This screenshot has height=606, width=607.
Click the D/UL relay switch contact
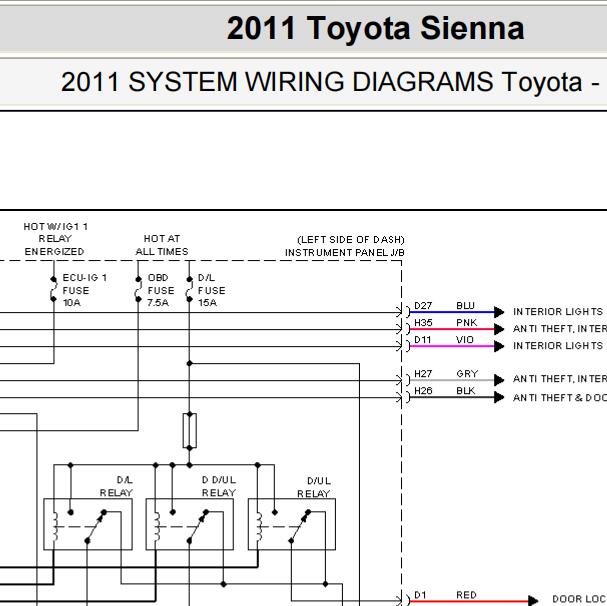300,527
